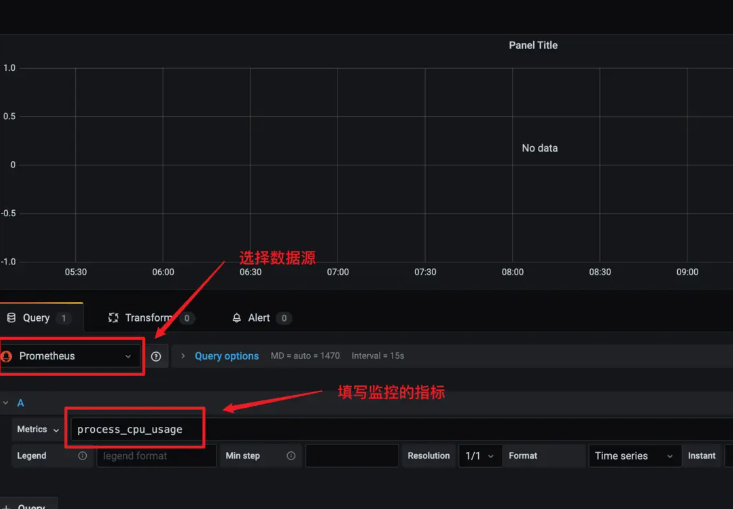Image resolution: width=733 pixels, height=509 pixels.
Task: Click the Query tab count badge 1
Action: (x=64, y=318)
